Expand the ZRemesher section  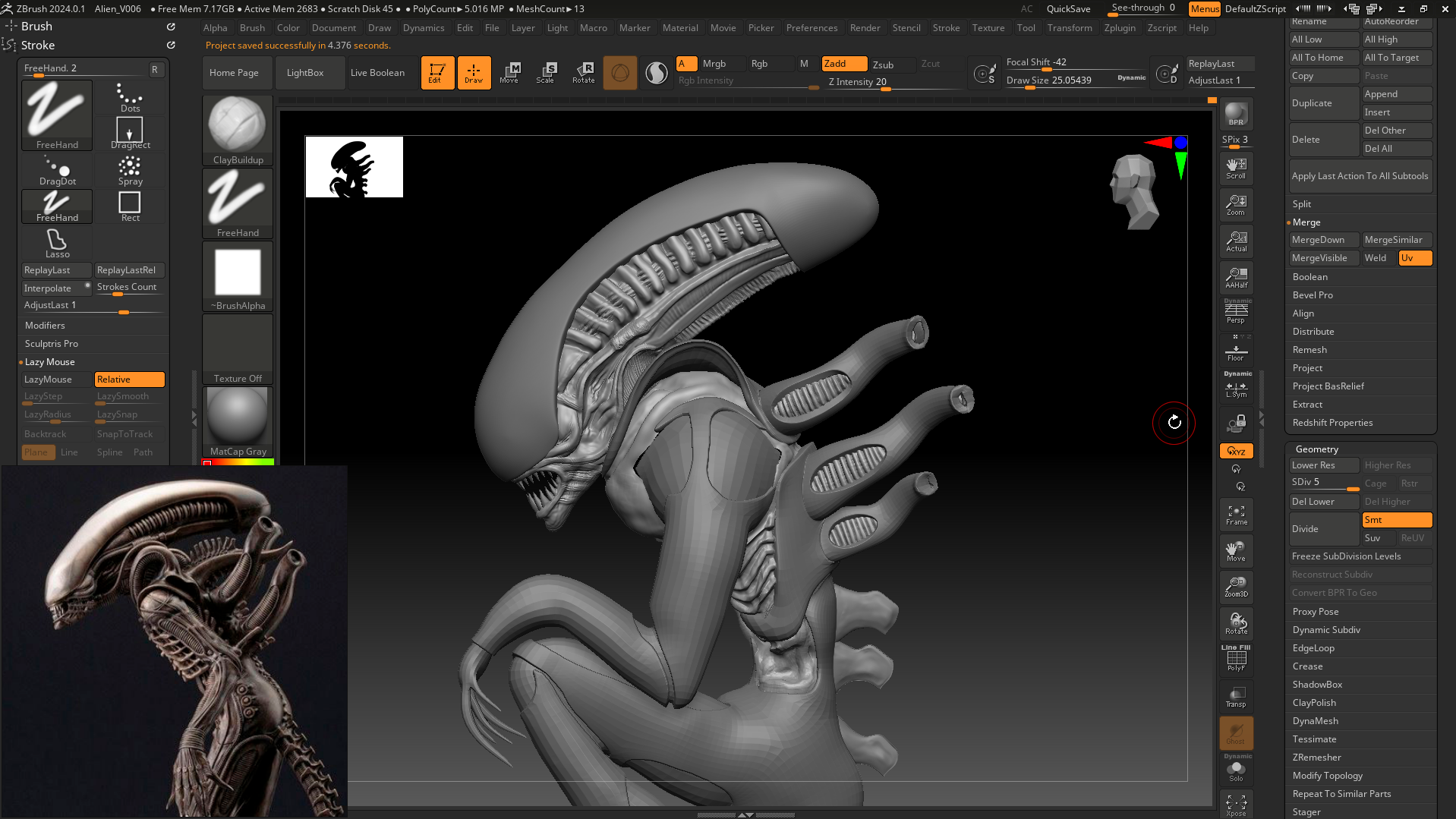point(1317,758)
